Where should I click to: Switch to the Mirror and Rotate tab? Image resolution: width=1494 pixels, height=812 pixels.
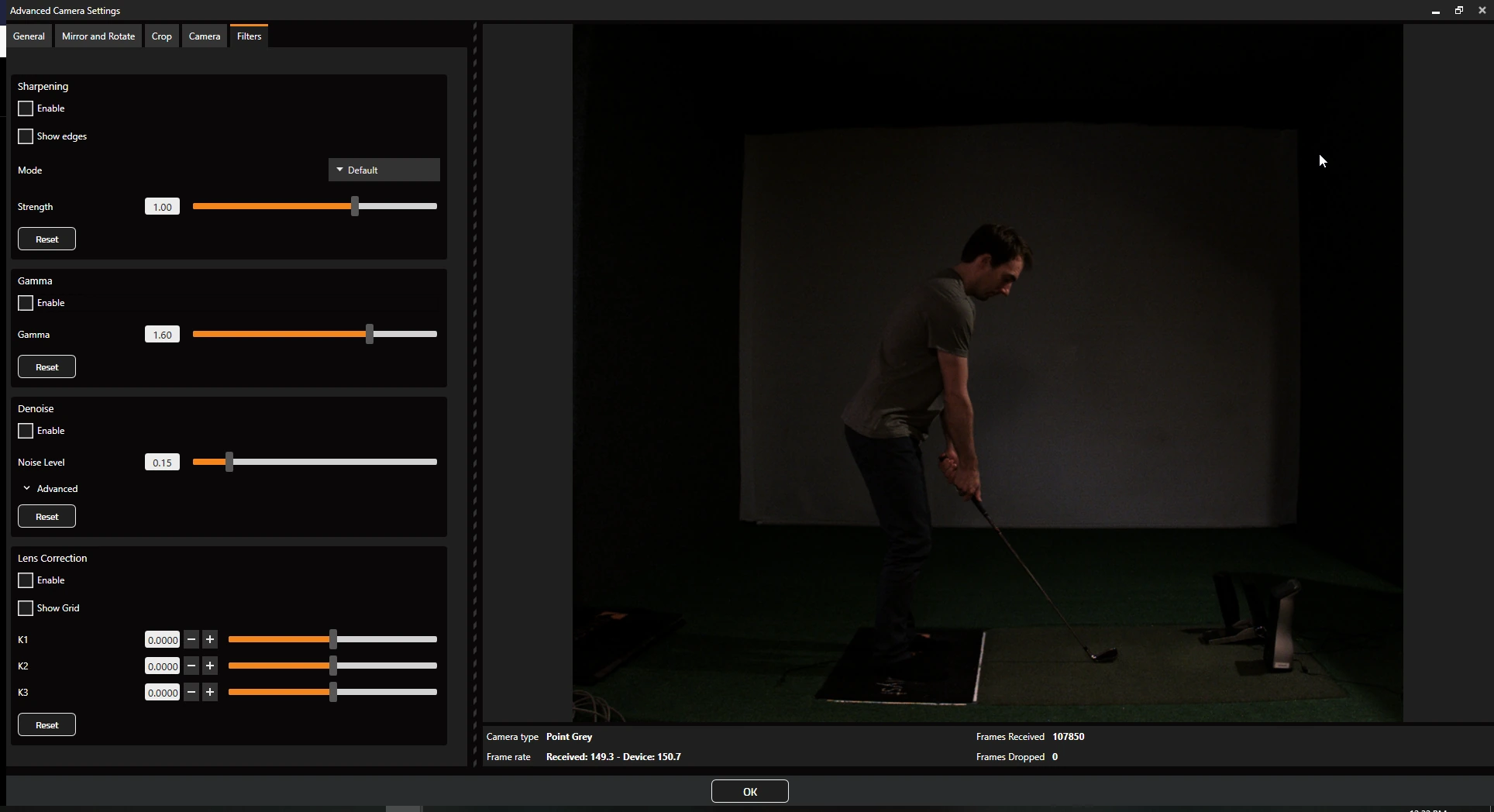[x=98, y=36]
